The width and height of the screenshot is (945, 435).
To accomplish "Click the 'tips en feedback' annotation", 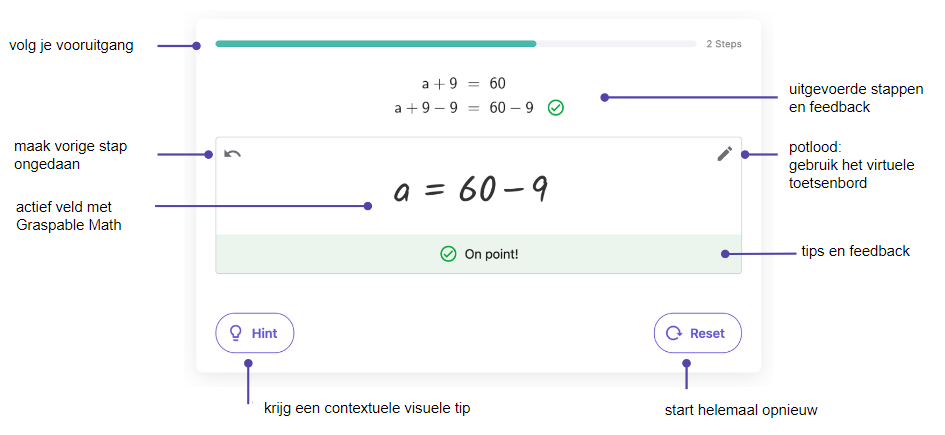I will (855, 252).
